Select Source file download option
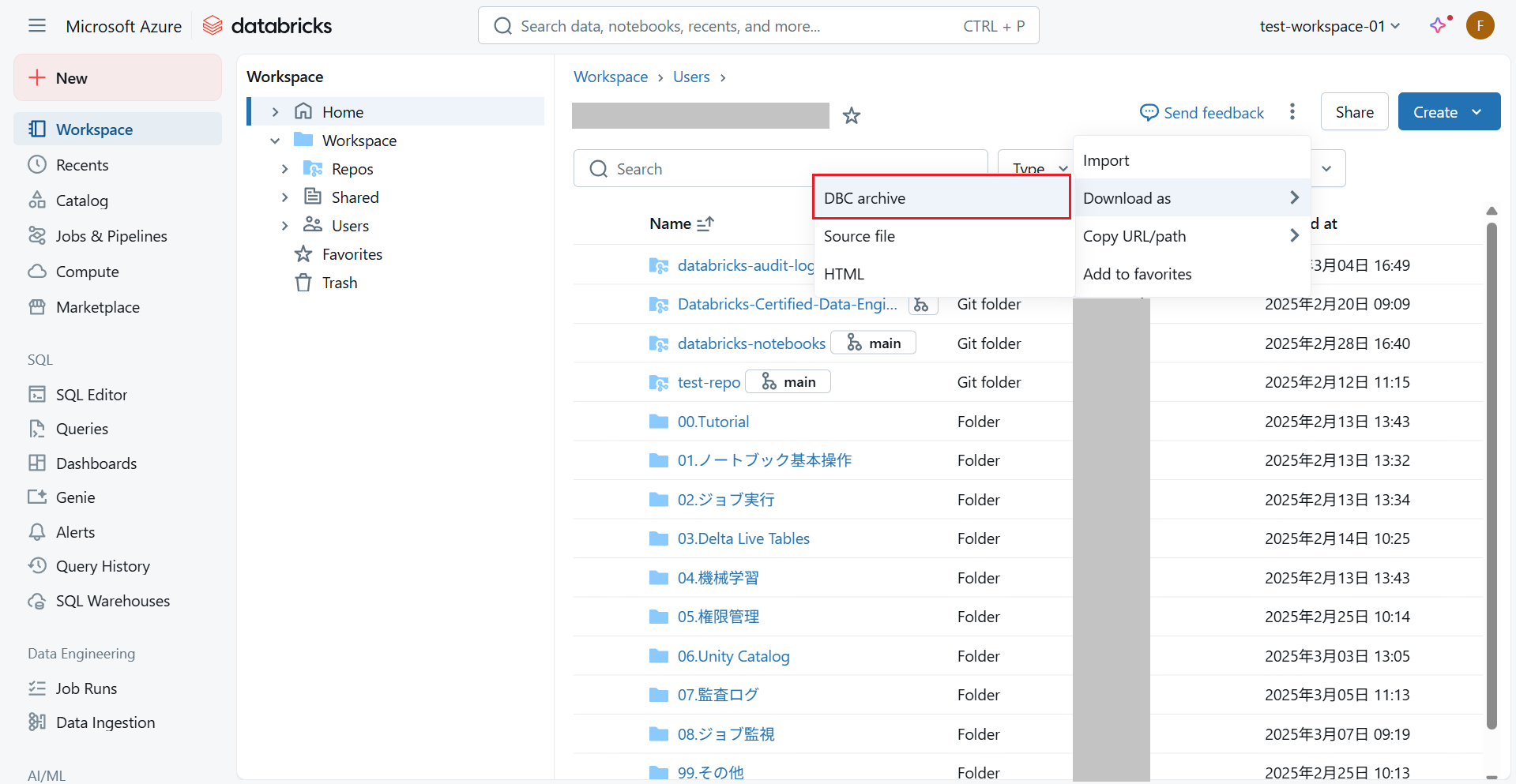 943,236
